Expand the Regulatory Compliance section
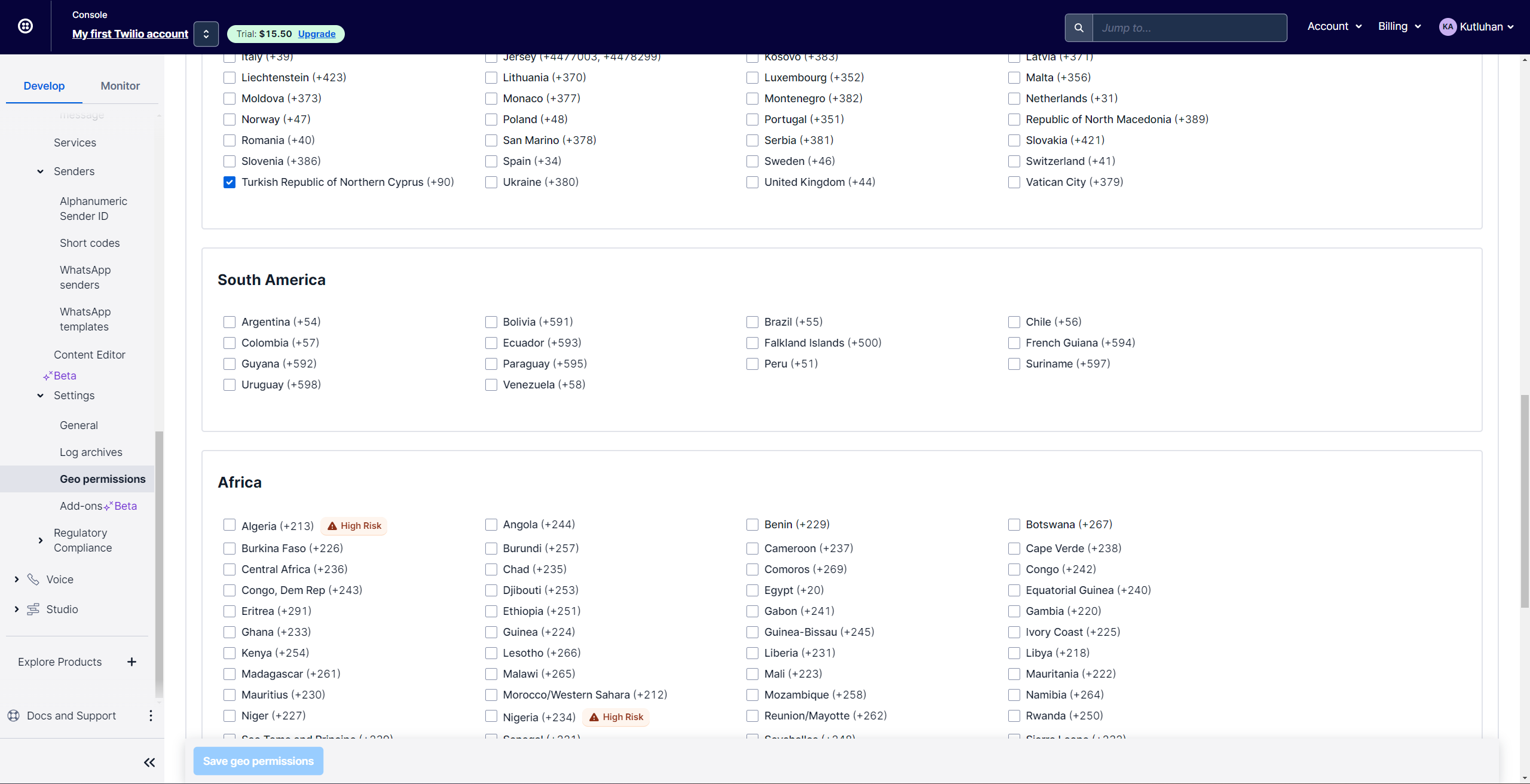 40,540
